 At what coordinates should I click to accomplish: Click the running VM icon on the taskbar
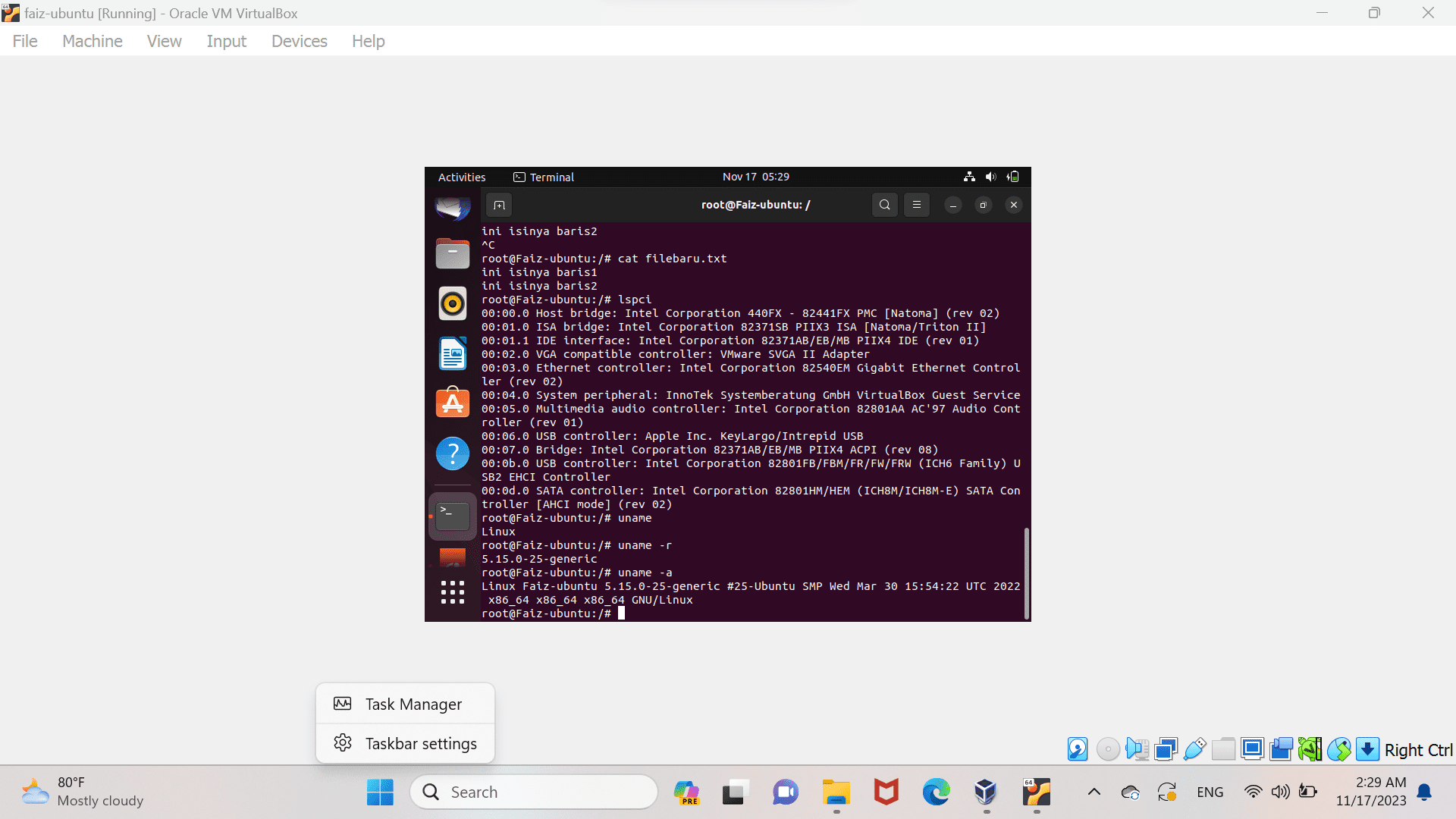coord(1036,792)
